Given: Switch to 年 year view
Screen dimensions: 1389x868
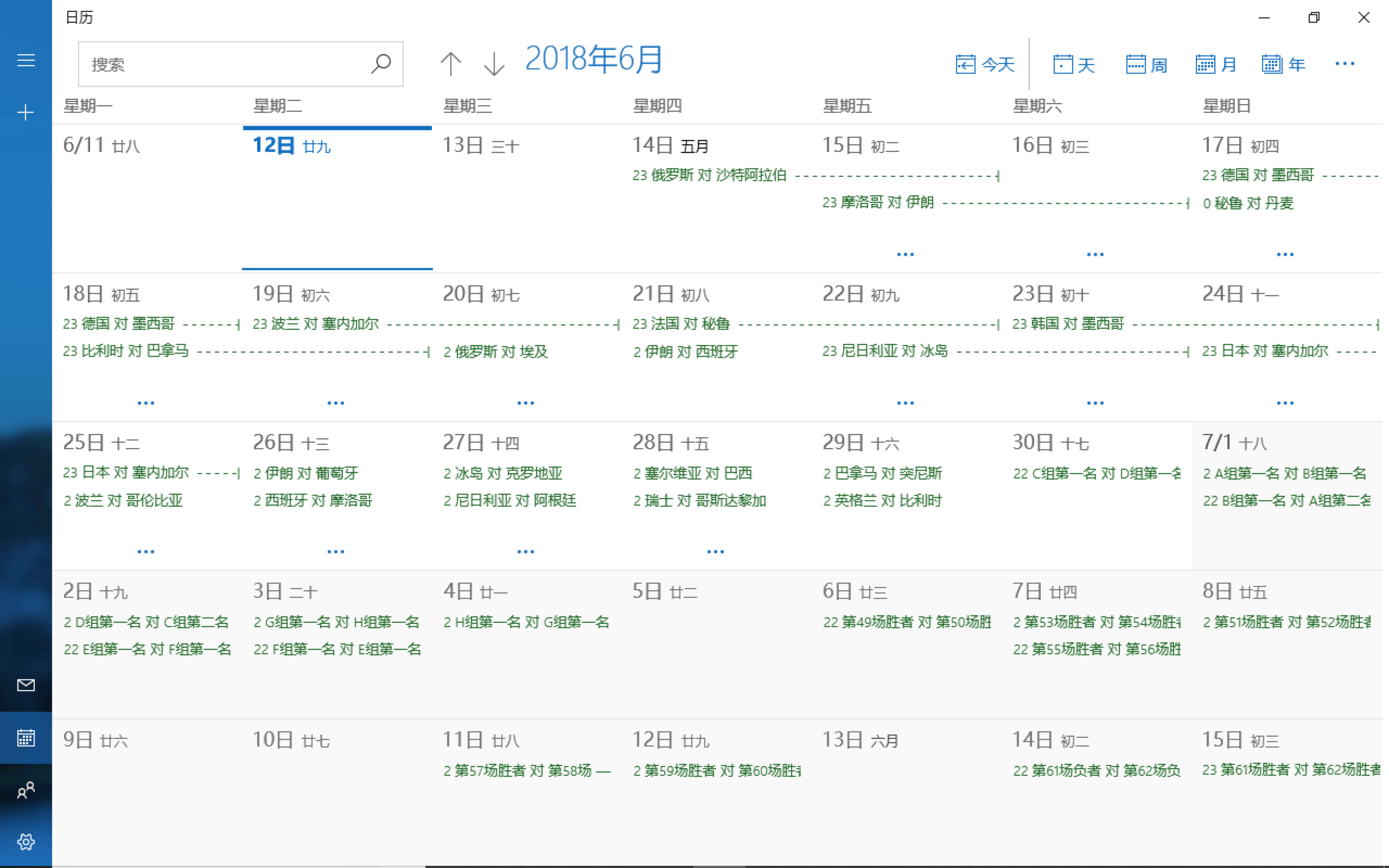Looking at the screenshot, I should tap(1283, 65).
